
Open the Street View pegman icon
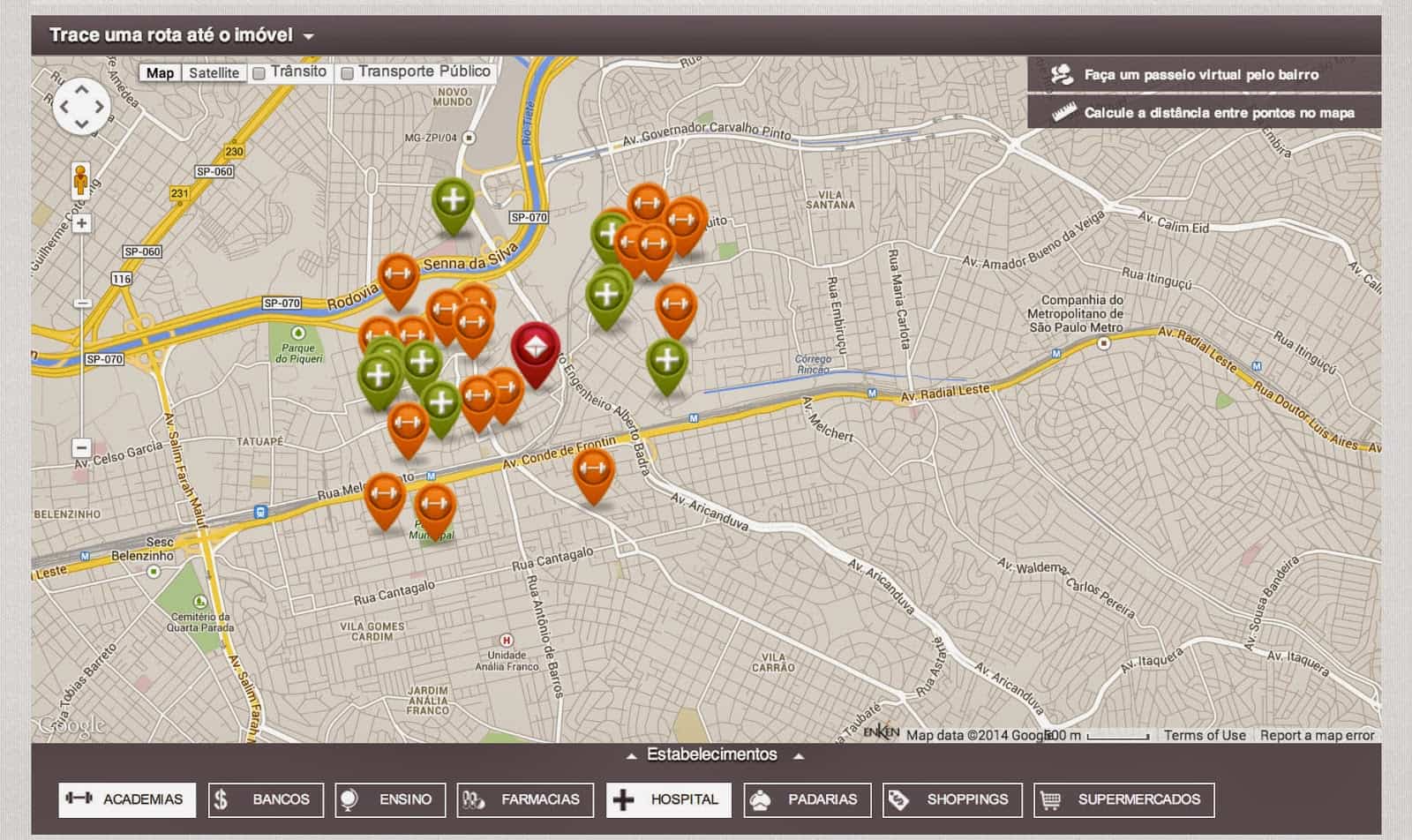(x=81, y=180)
